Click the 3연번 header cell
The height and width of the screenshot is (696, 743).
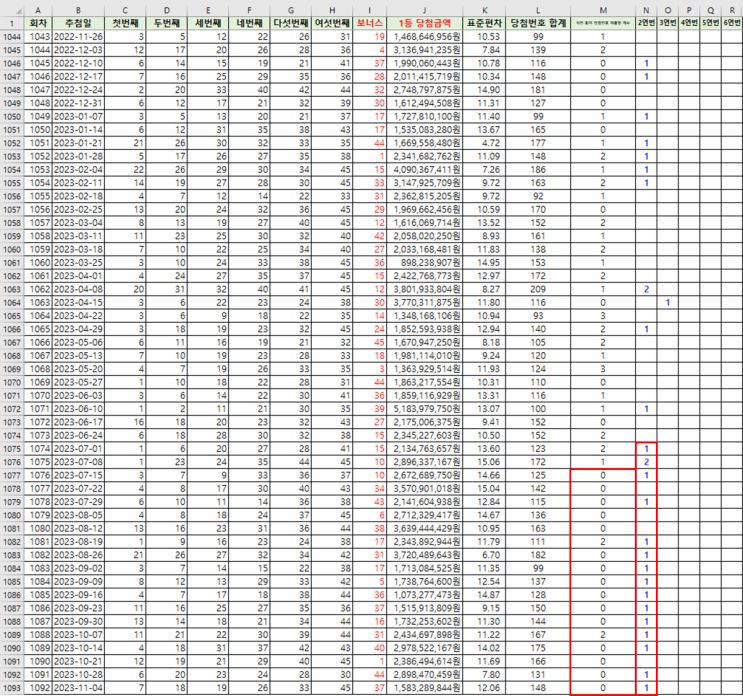[x=667, y=23]
